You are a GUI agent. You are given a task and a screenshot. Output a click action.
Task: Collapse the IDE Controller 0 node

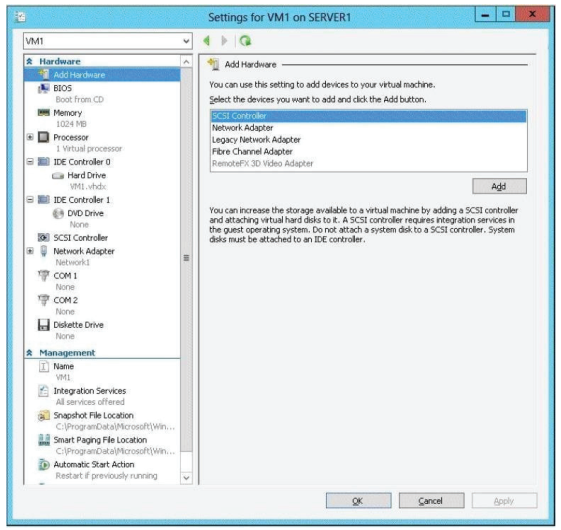[x=30, y=162]
